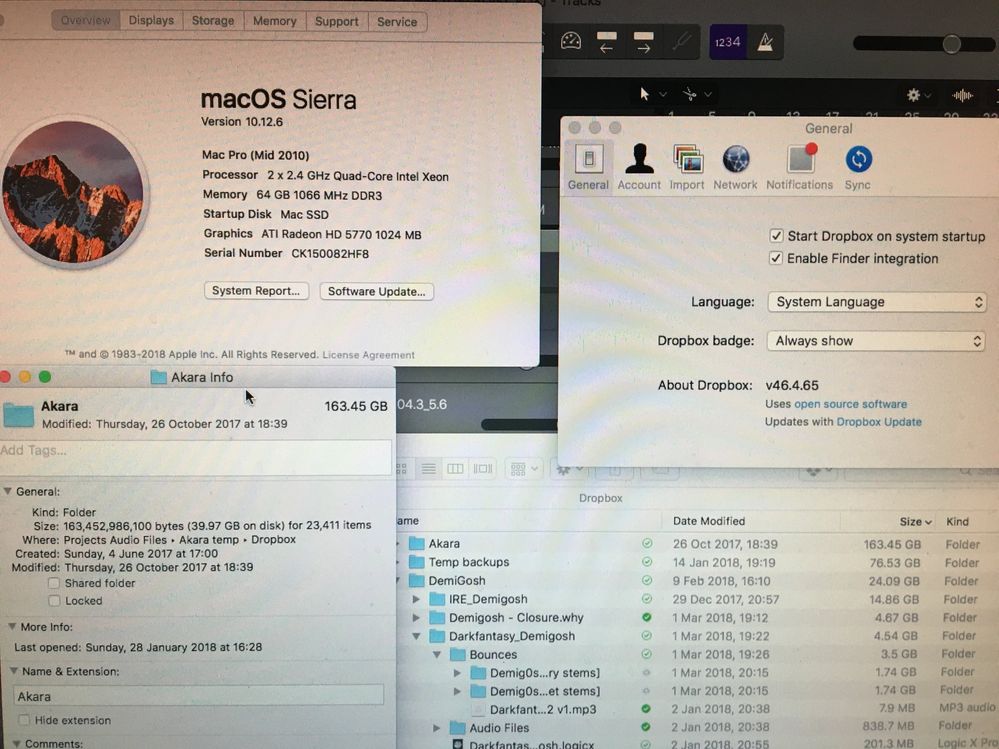Switch to the Memory tab
This screenshot has height=749, width=999.
point(274,21)
